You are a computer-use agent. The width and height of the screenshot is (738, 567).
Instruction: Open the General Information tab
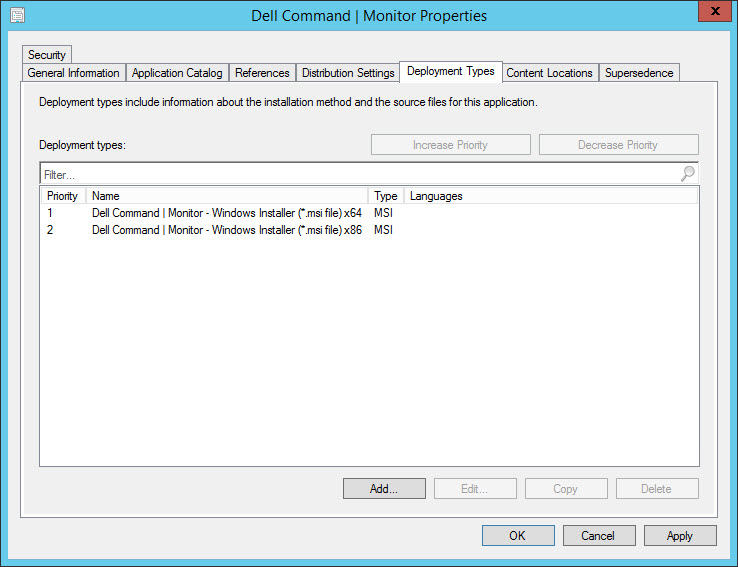pos(73,73)
